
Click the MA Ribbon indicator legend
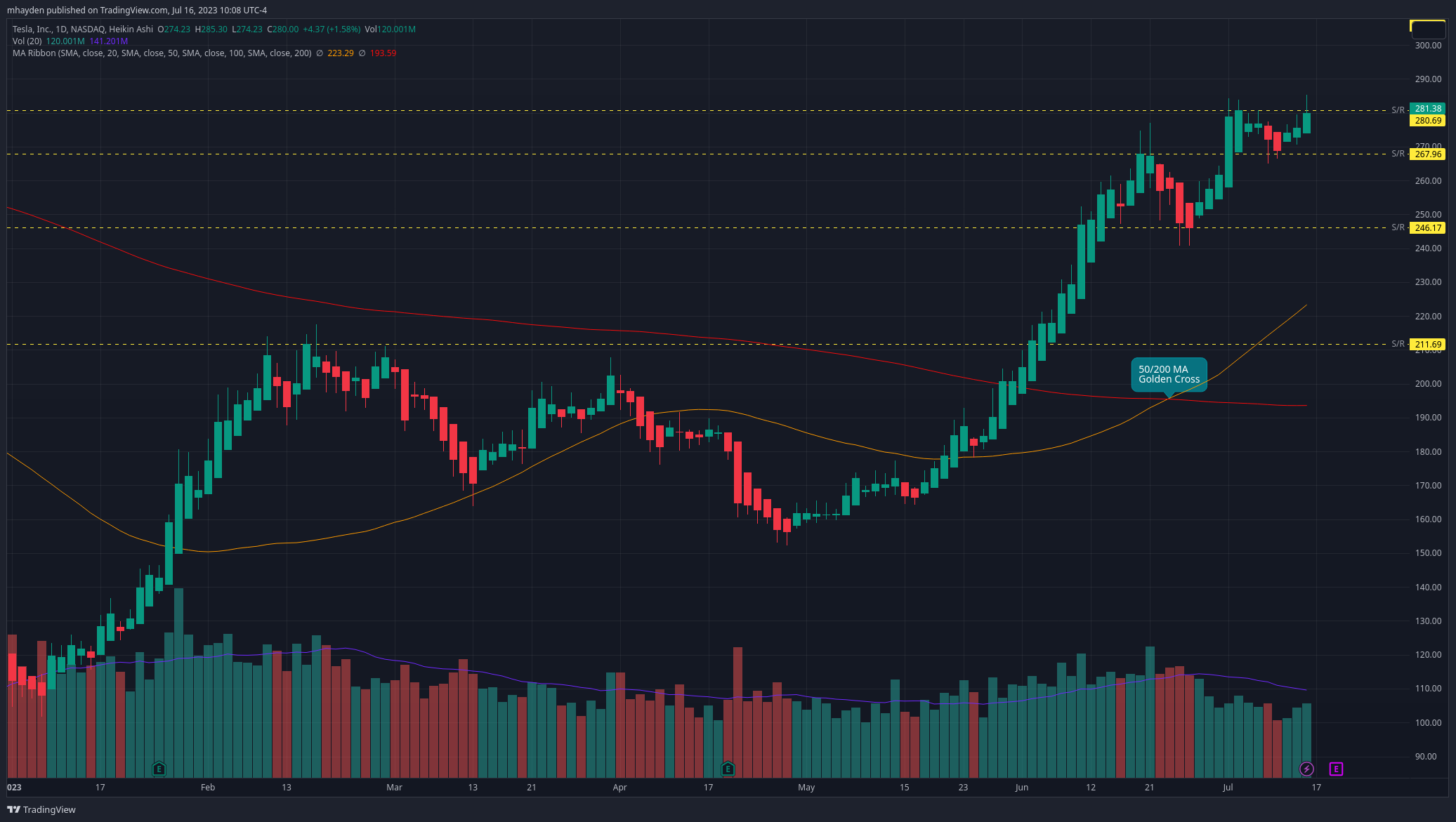tap(162, 53)
